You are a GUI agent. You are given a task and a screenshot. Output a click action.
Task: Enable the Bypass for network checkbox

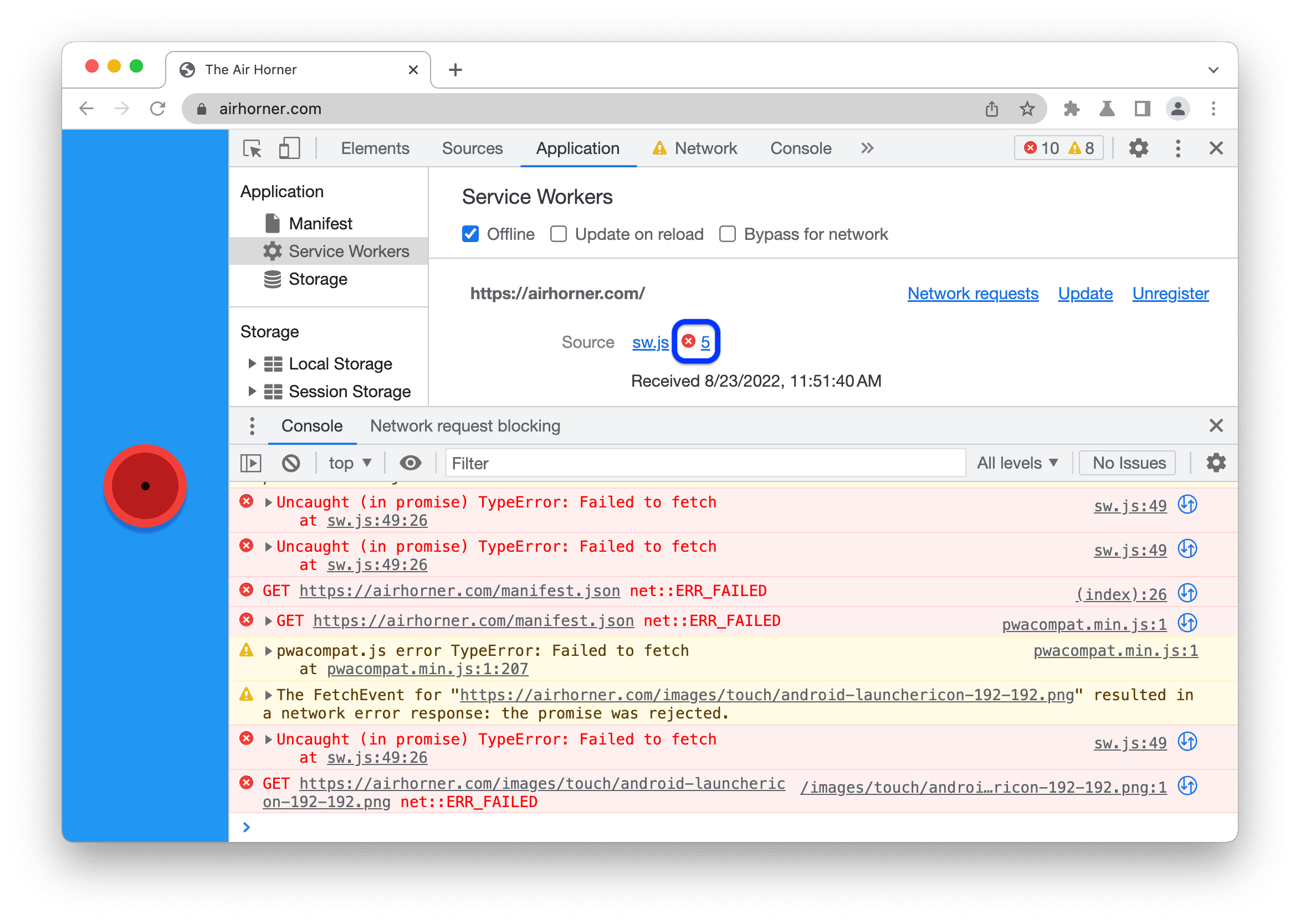(726, 234)
